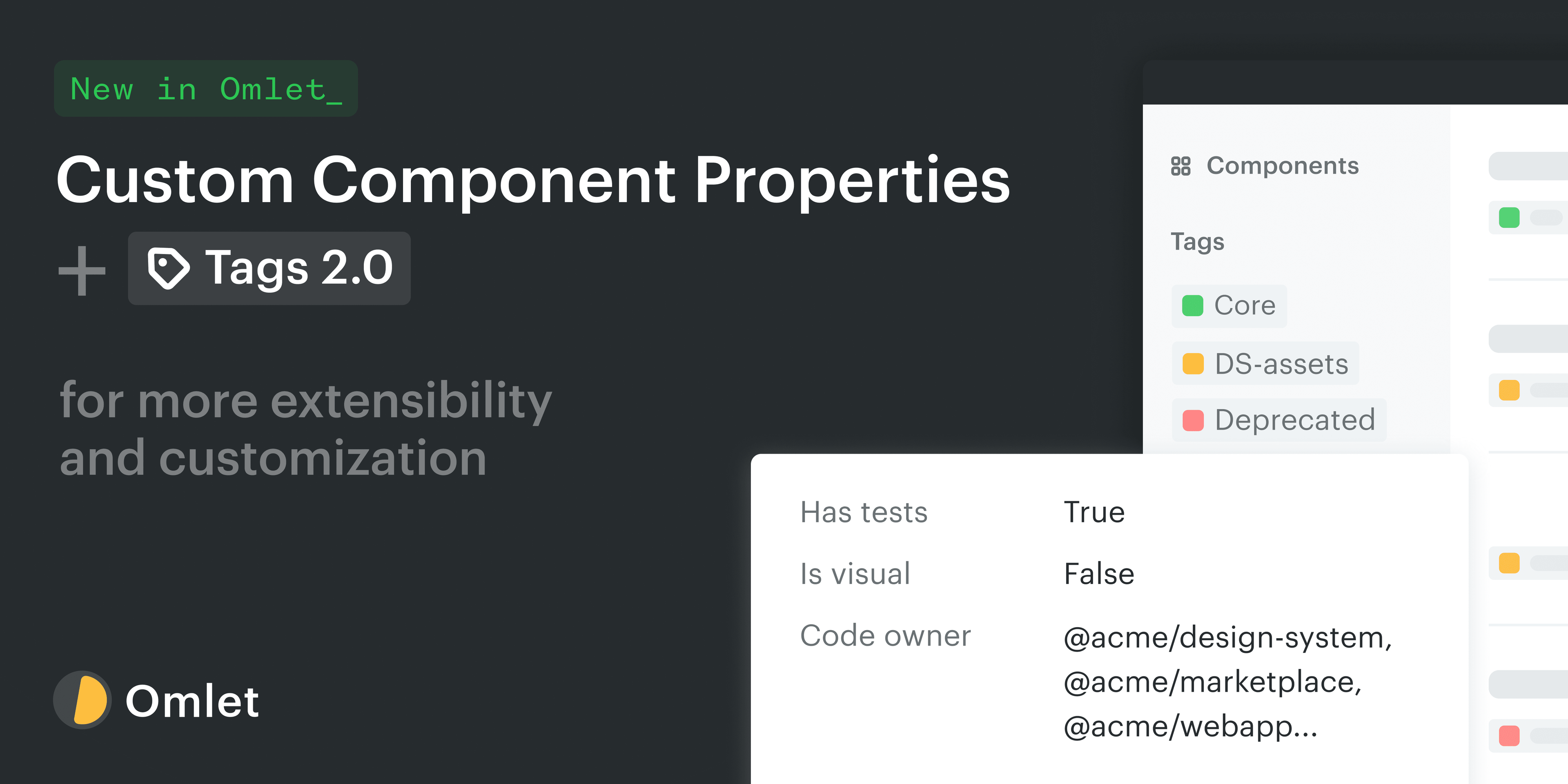The width and height of the screenshot is (1568, 784).
Task: Select the Tags 2.0 button
Action: (269, 268)
